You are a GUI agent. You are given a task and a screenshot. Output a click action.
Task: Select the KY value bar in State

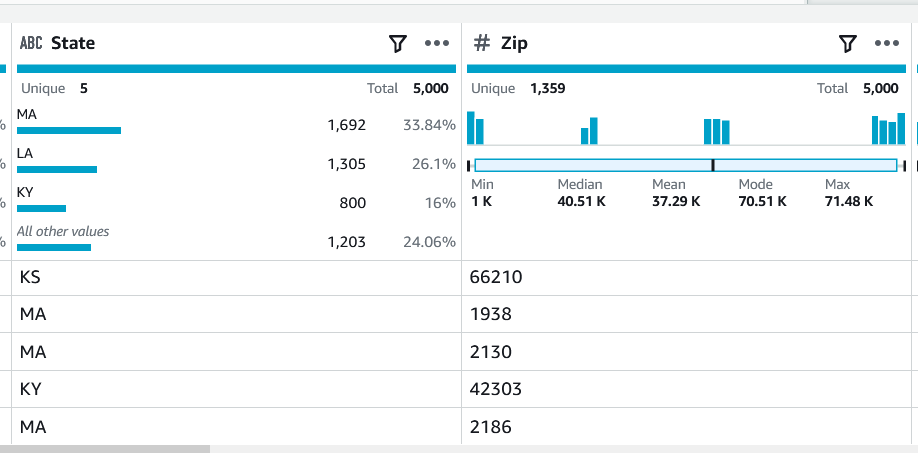click(x=41, y=208)
